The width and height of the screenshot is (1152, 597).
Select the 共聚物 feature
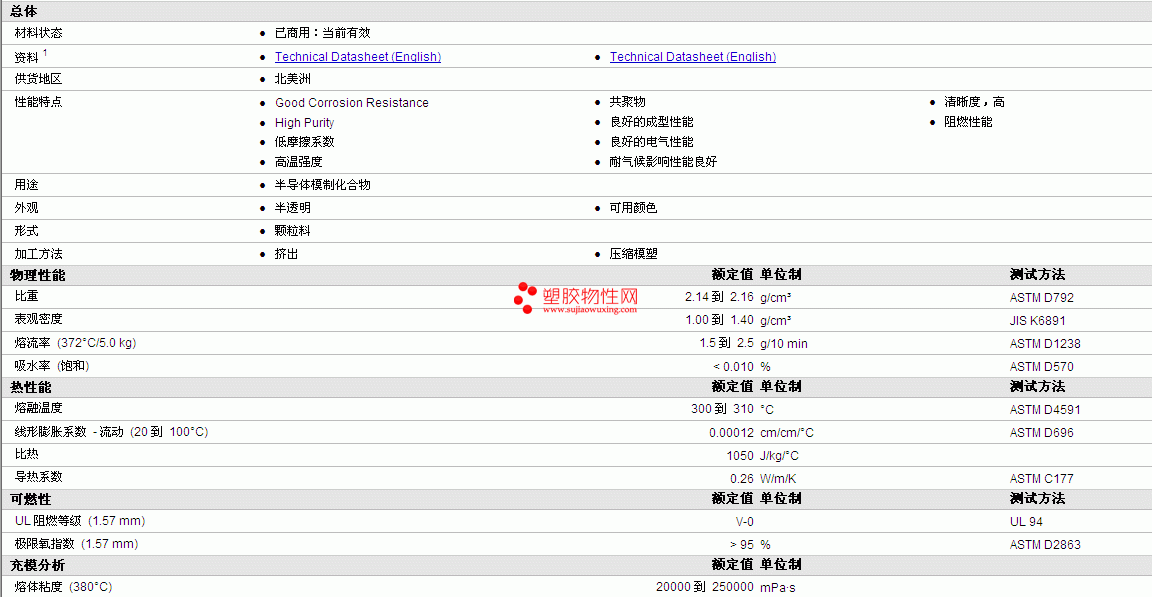(x=627, y=101)
